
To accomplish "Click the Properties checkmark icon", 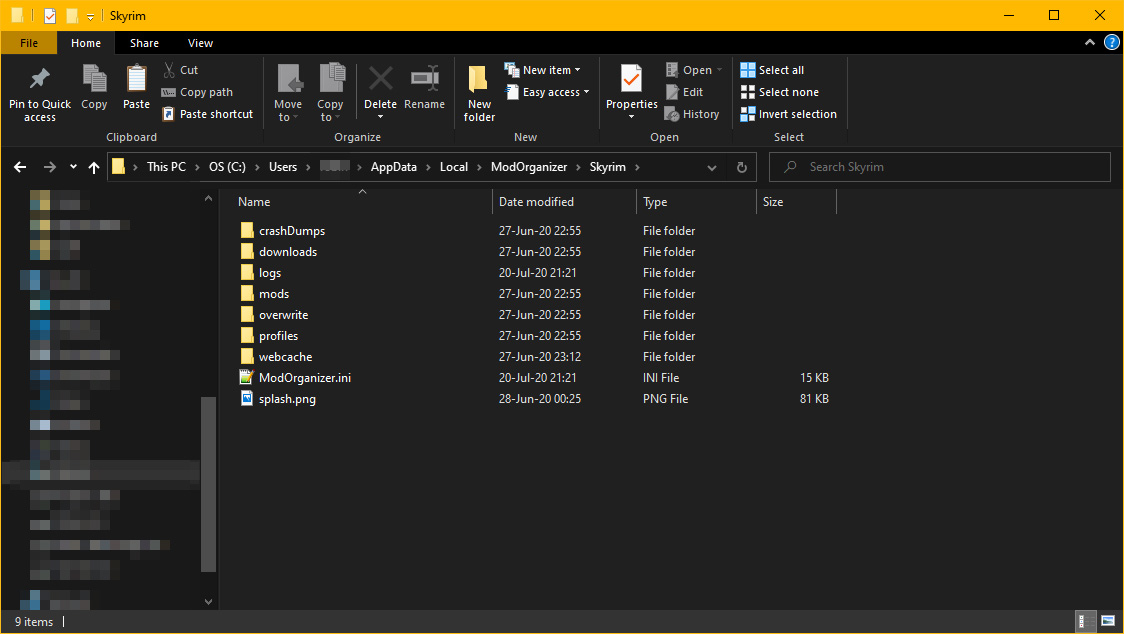I will tap(631, 79).
